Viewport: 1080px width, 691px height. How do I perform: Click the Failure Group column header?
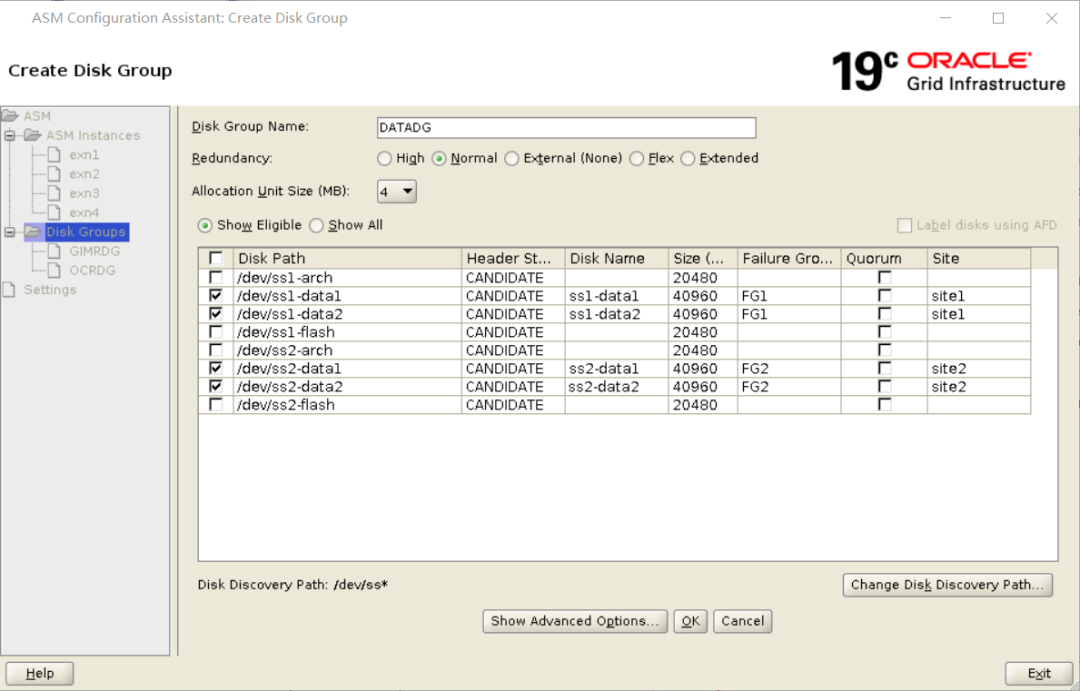[x=789, y=258]
